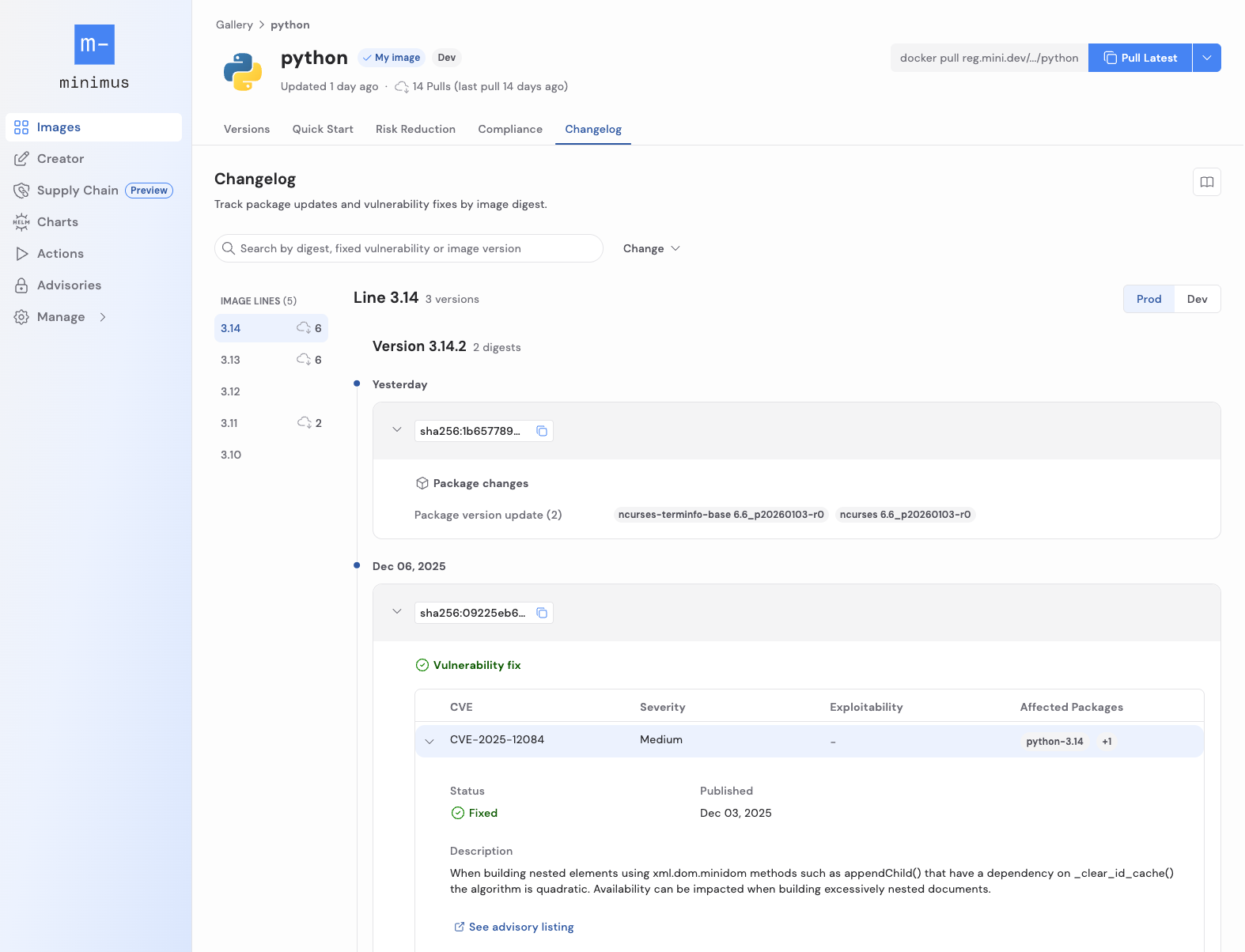Click digest text sha256:1b657789
The image size is (1245, 952).
point(470,431)
